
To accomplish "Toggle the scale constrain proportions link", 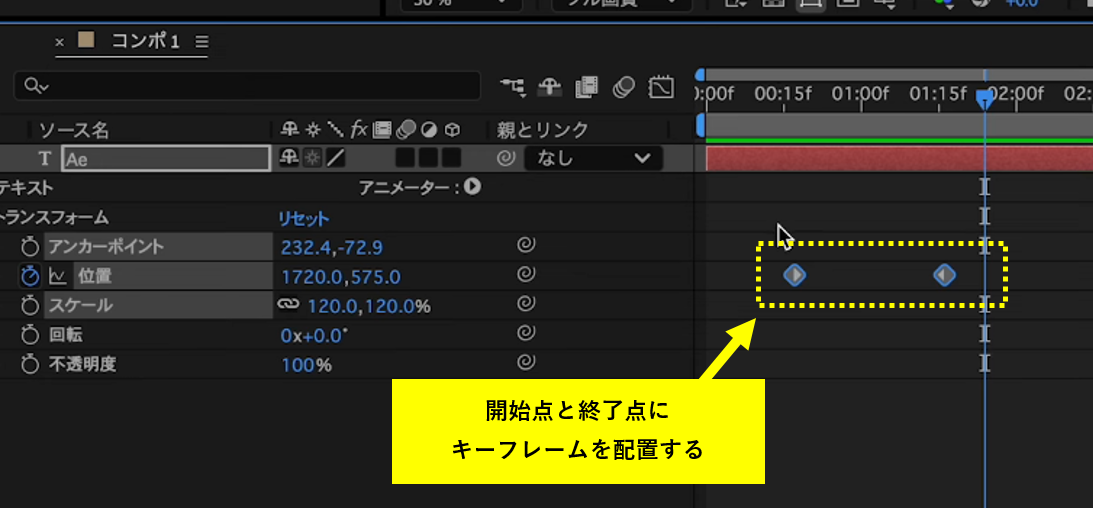I will pyautogui.click(x=287, y=305).
